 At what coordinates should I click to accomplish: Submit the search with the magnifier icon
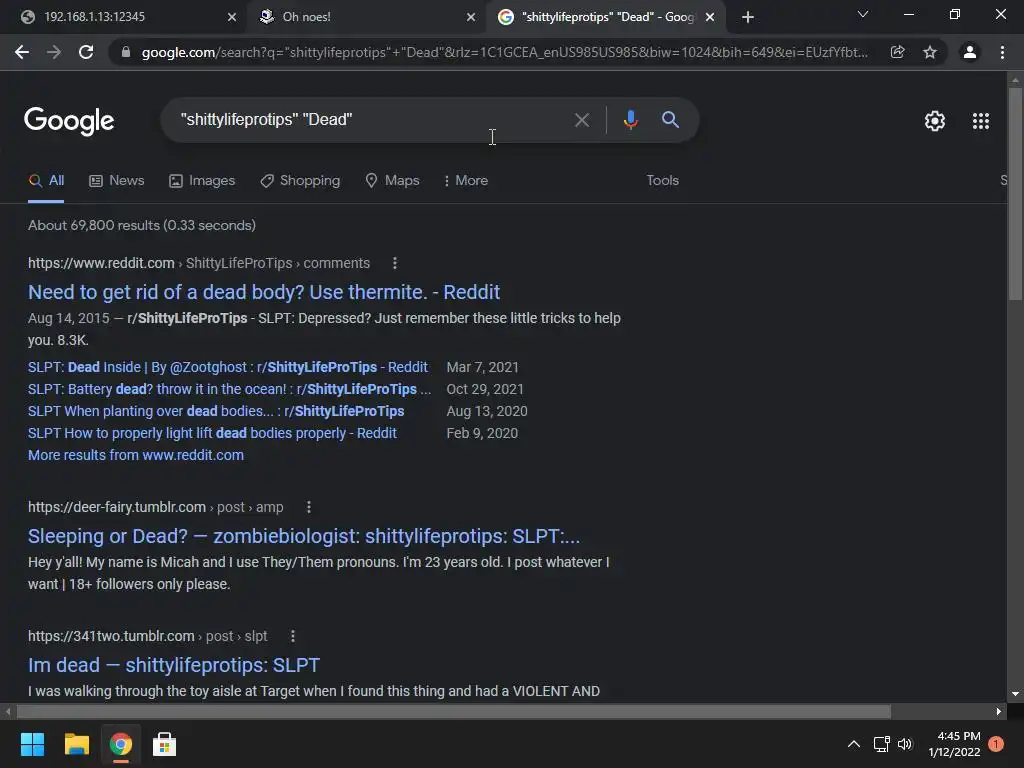click(x=670, y=120)
